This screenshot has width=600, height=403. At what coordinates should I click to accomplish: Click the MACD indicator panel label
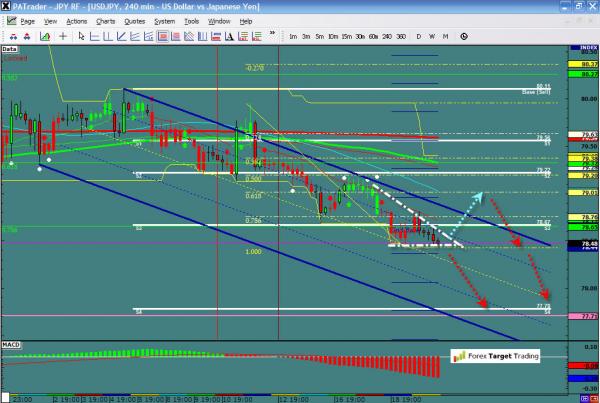(x=11, y=344)
